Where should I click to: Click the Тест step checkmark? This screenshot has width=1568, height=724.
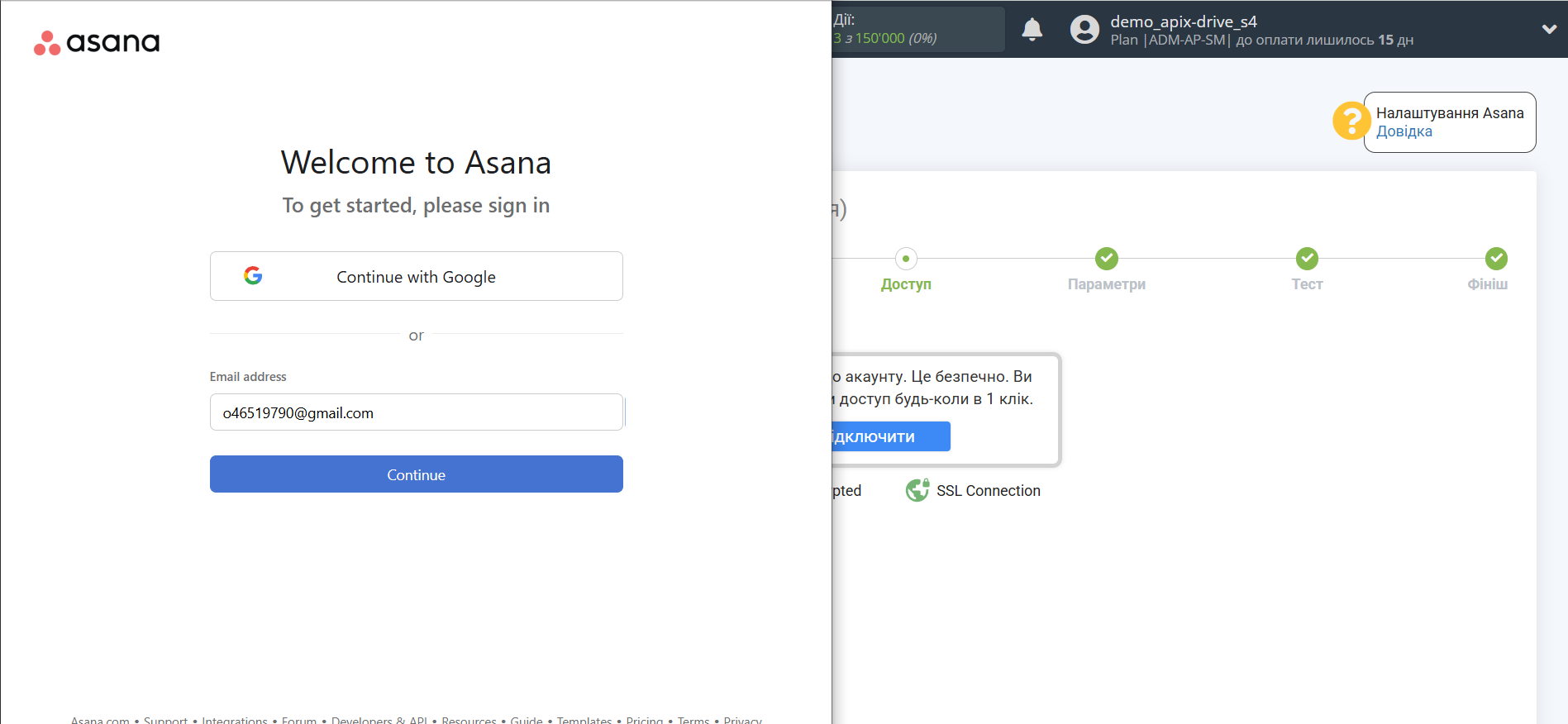point(1307,259)
